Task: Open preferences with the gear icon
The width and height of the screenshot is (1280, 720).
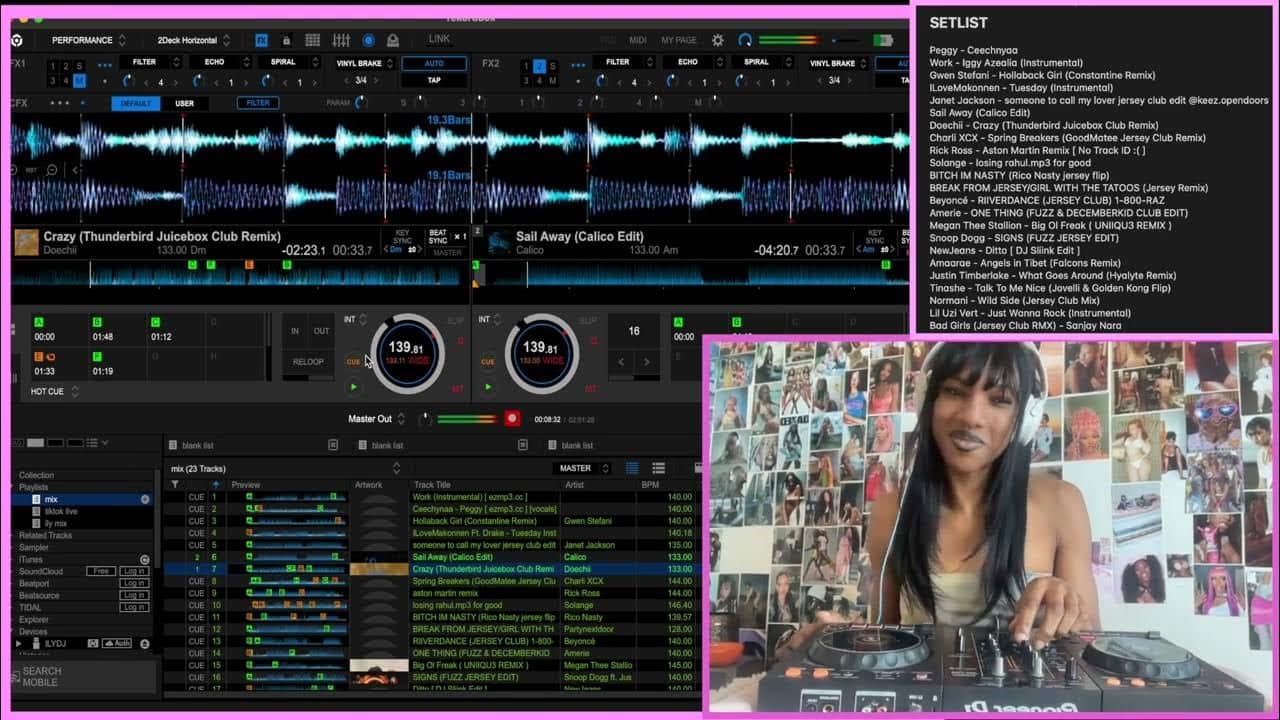Action: (717, 40)
